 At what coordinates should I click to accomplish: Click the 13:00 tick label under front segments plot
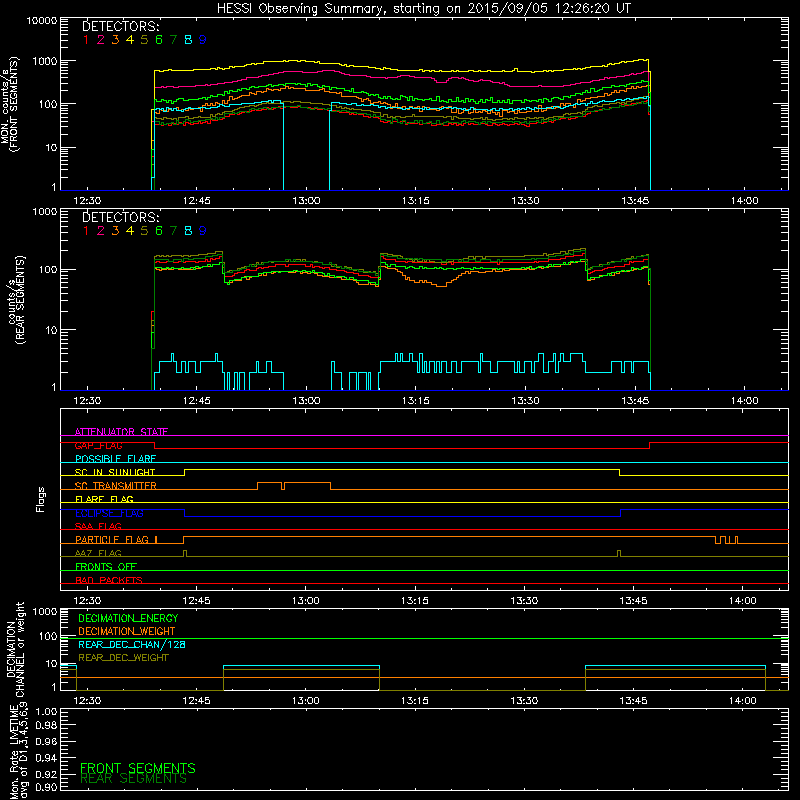[x=306, y=201]
